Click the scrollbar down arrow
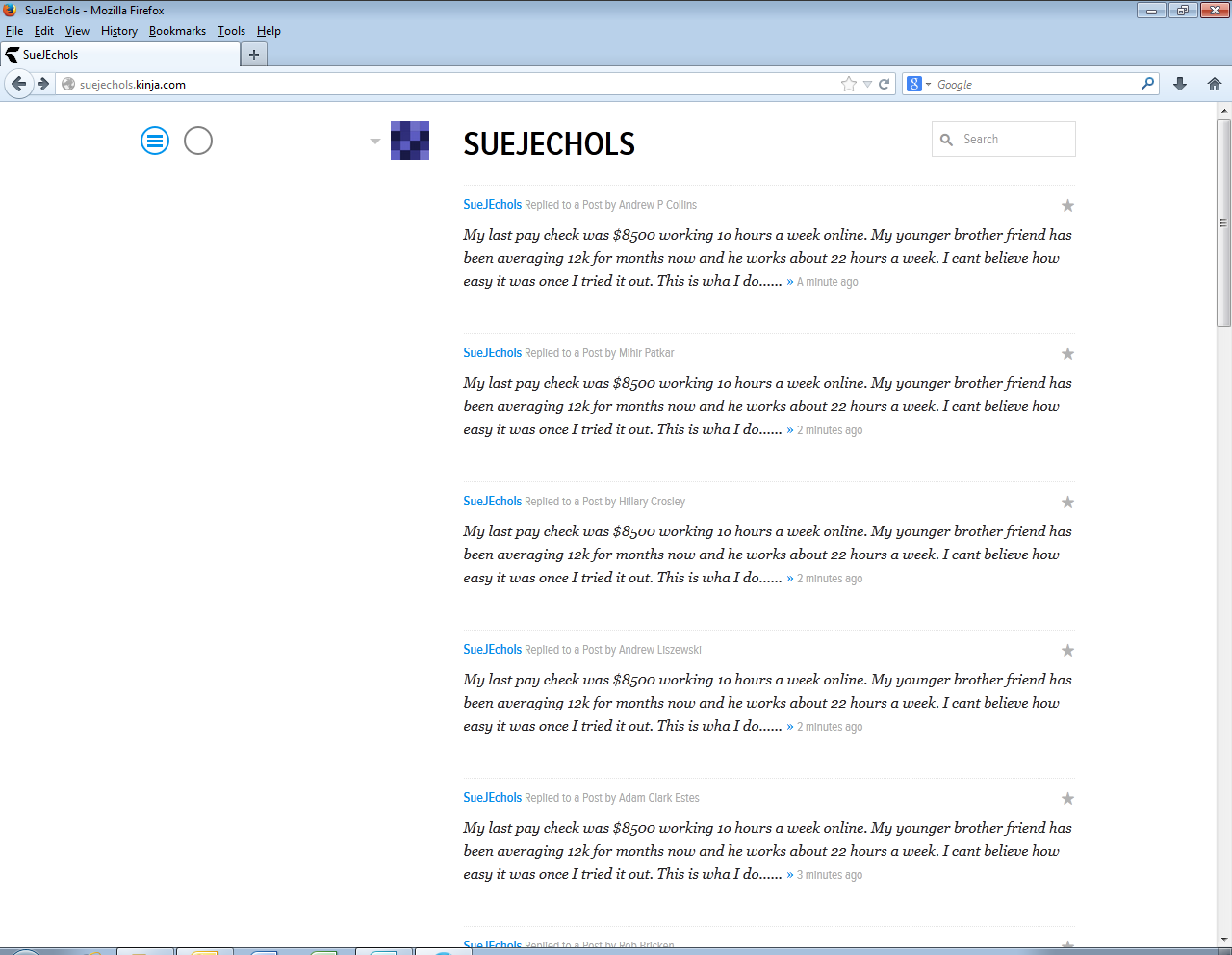Image resolution: width=1232 pixels, height=955 pixels. coord(1224,940)
